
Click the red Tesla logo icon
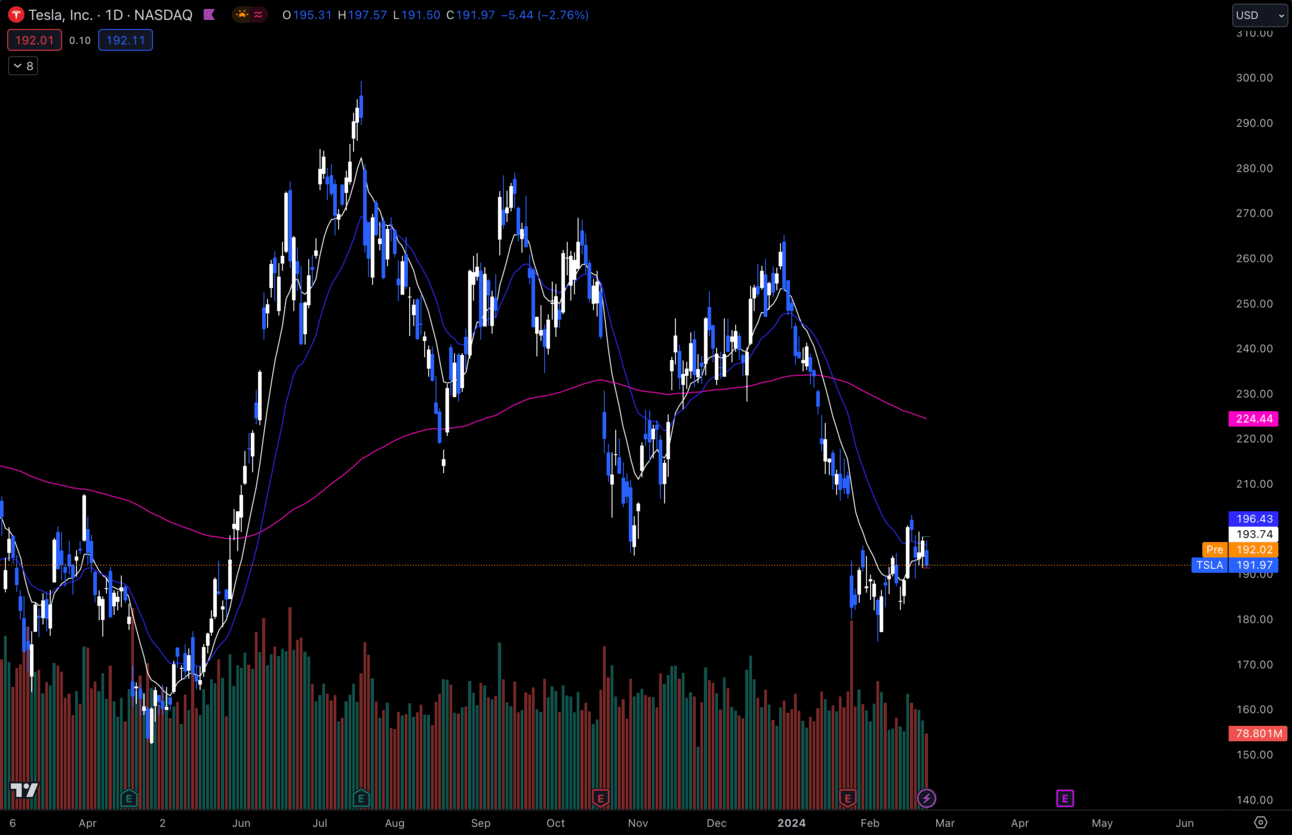[x=16, y=15]
